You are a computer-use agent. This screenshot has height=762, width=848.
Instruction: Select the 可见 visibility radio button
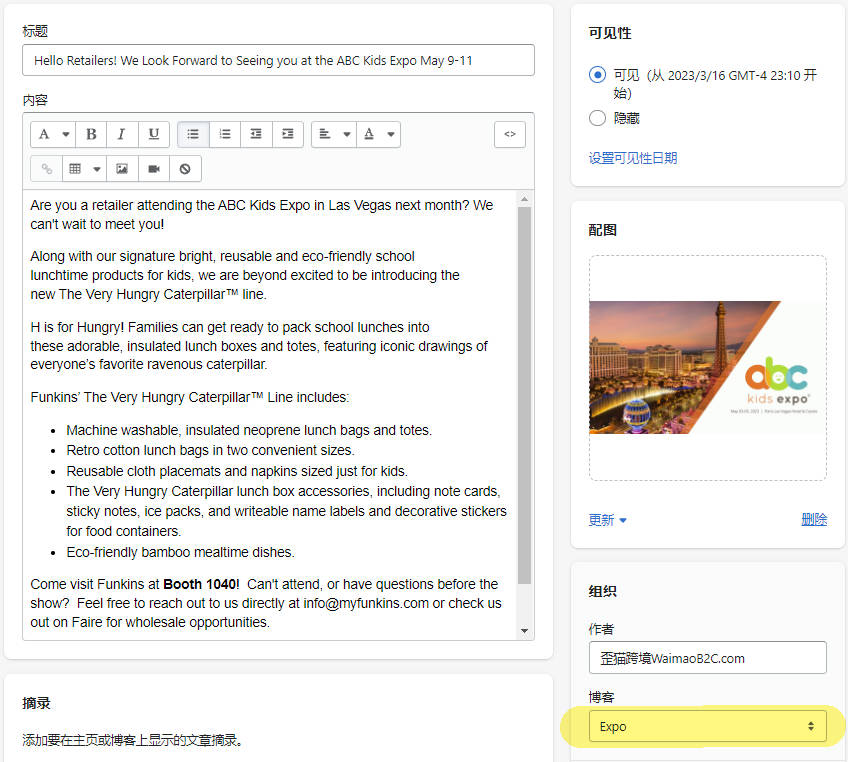coord(597,75)
